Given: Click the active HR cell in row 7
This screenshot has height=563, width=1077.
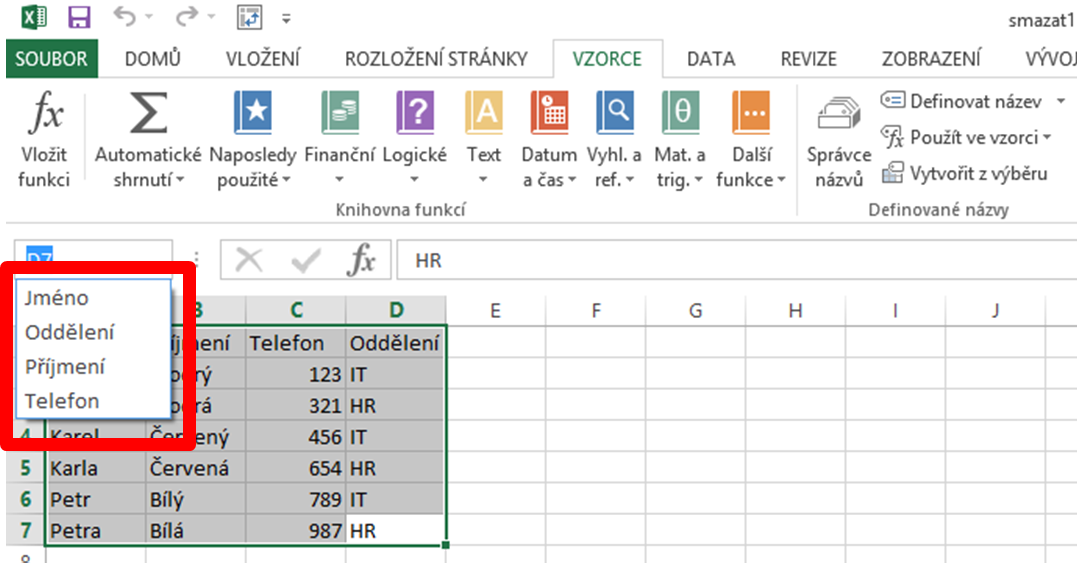Looking at the screenshot, I should tap(396, 531).
